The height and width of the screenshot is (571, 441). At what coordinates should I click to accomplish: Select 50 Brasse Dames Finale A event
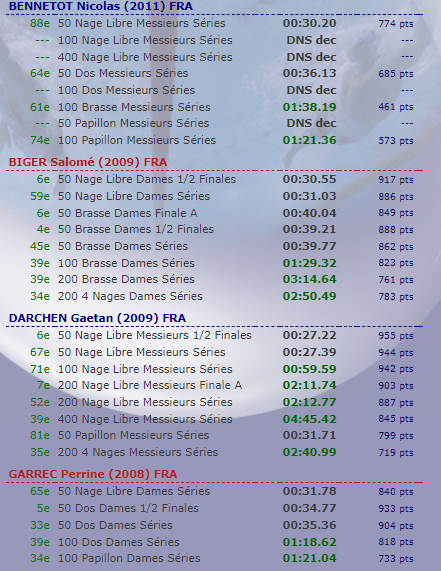[127, 213]
